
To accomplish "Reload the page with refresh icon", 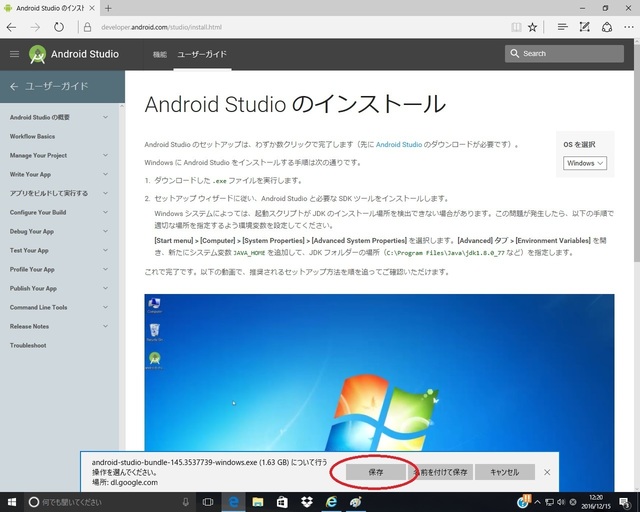I will (59, 27).
